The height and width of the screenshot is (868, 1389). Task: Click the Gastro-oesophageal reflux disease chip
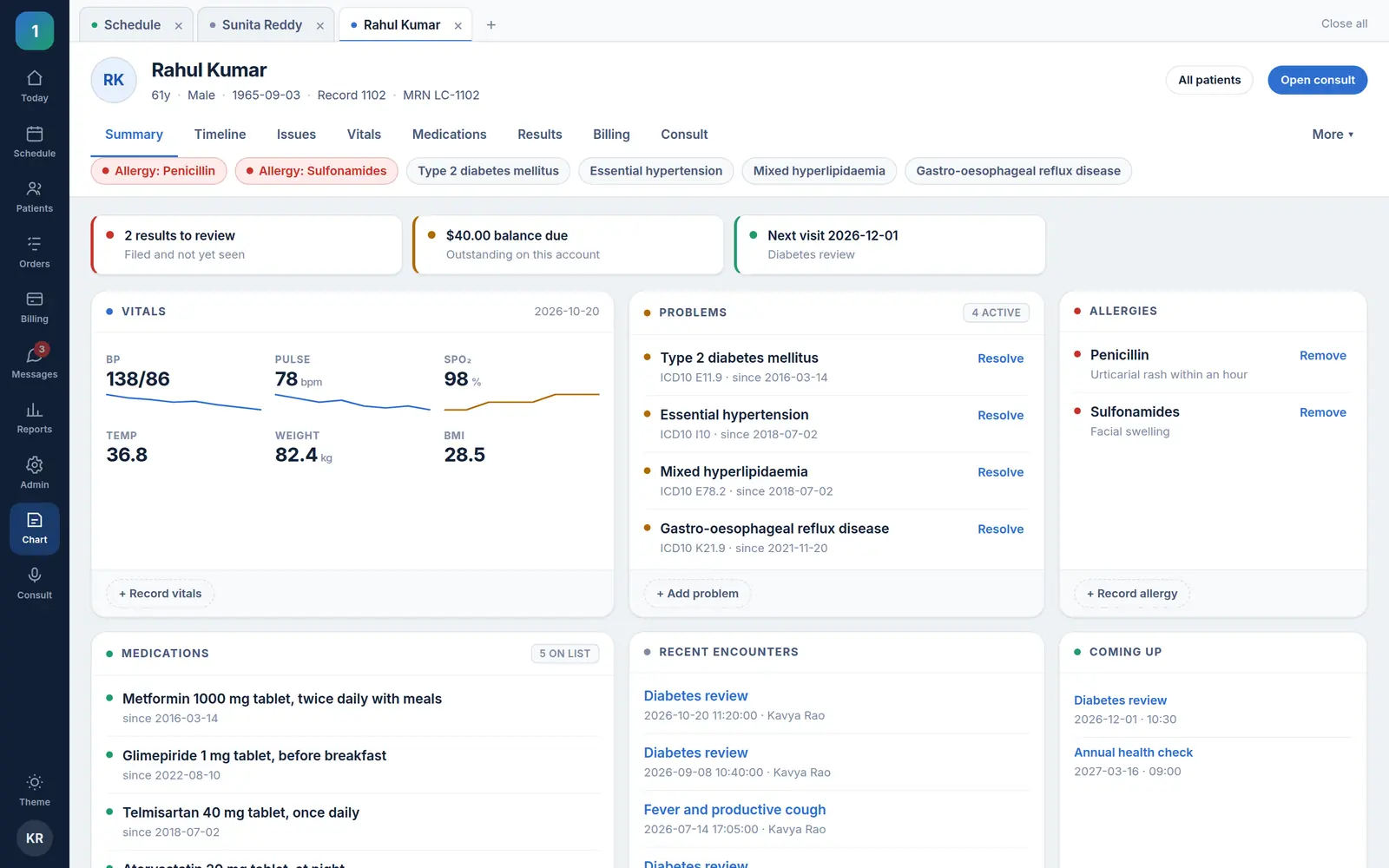(1018, 171)
